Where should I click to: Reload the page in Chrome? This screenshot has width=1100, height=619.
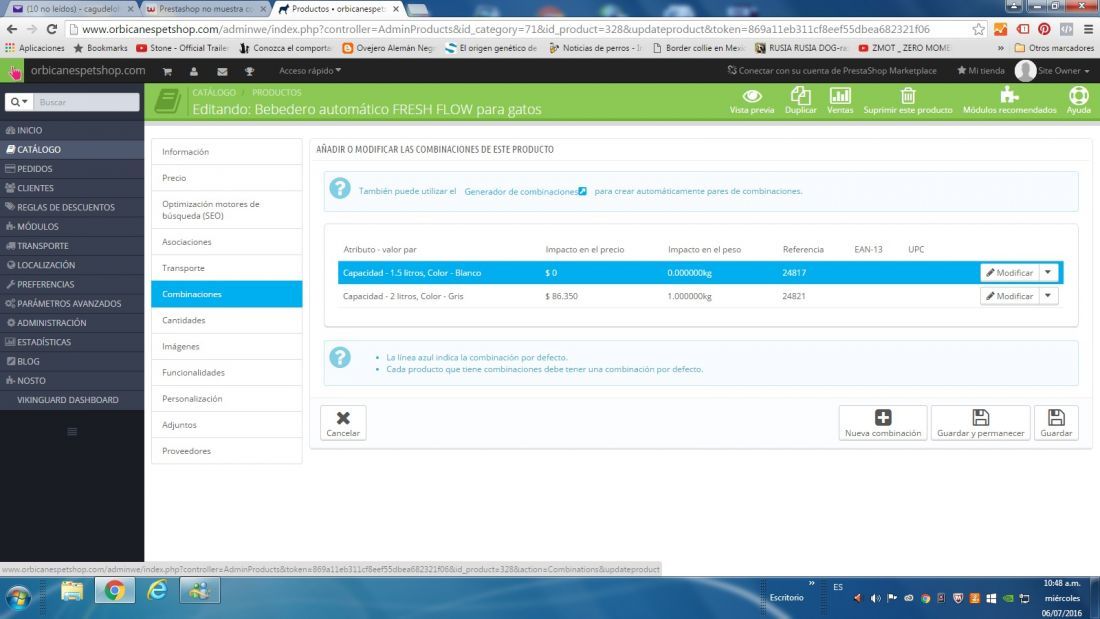tap(52, 29)
